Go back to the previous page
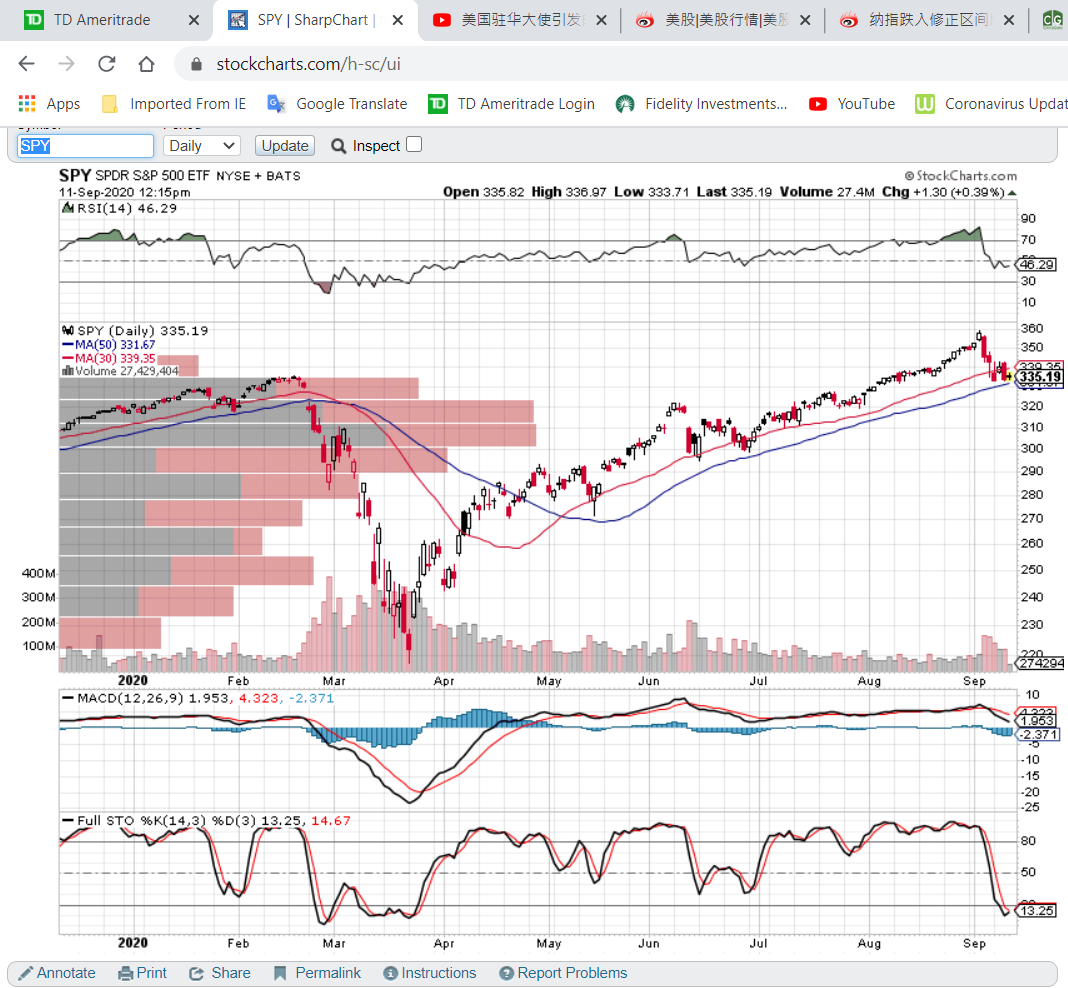This screenshot has width=1068, height=988. pos(27,64)
